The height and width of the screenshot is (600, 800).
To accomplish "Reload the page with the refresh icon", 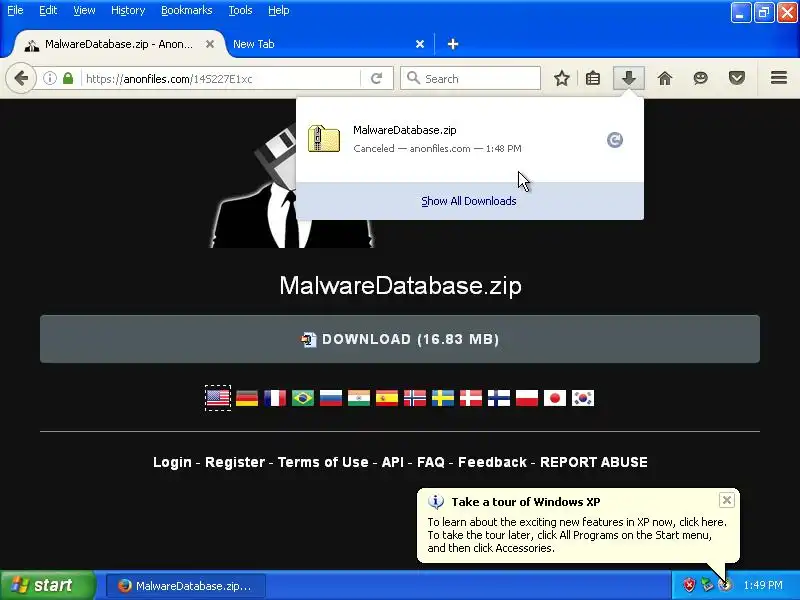I will [x=377, y=79].
